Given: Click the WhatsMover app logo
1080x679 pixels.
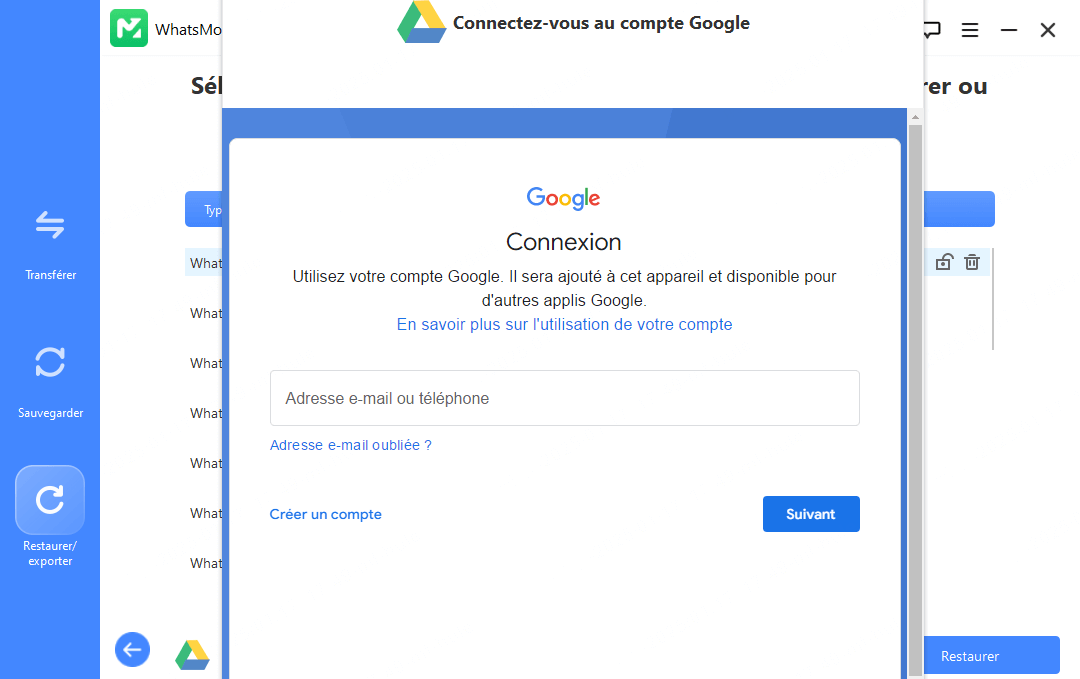Looking at the screenshot, I should (129, 28).
